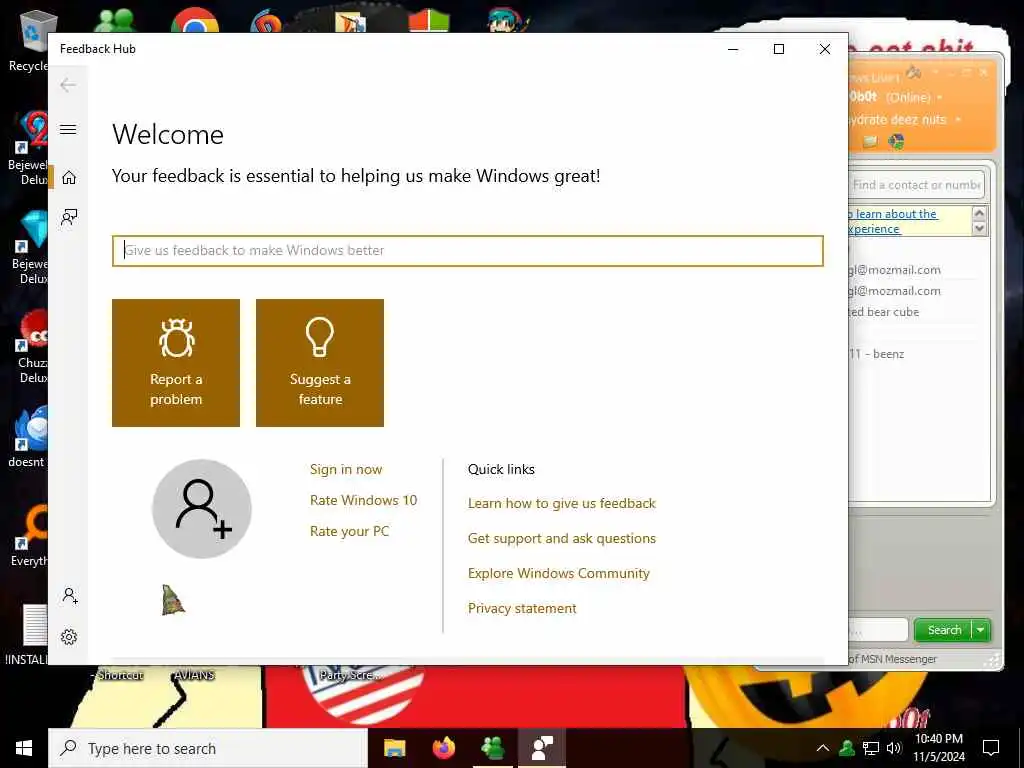Select the Everything desktop shortcut
The image size is (1024, 768).
click(x=29, y=537)
